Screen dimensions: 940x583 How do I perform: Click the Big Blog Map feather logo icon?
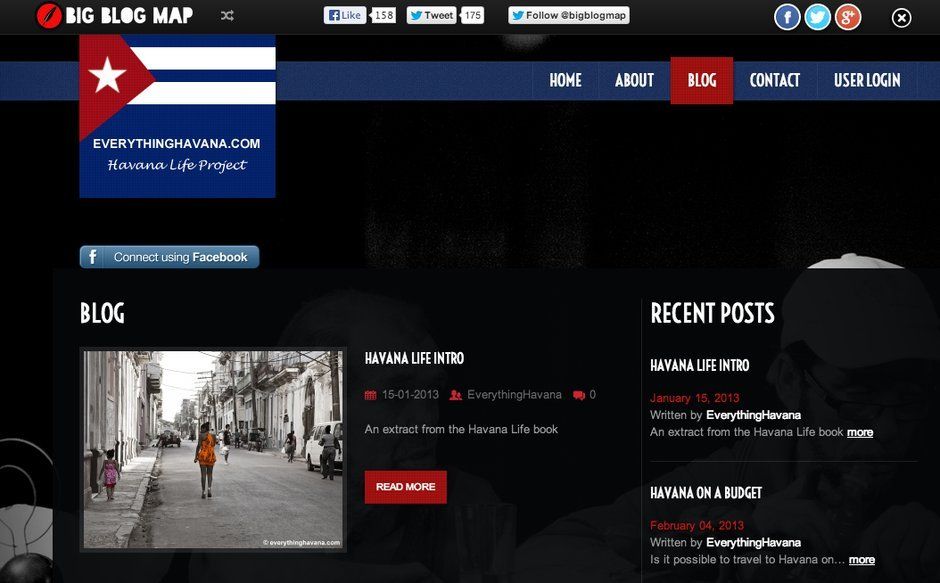49,16
